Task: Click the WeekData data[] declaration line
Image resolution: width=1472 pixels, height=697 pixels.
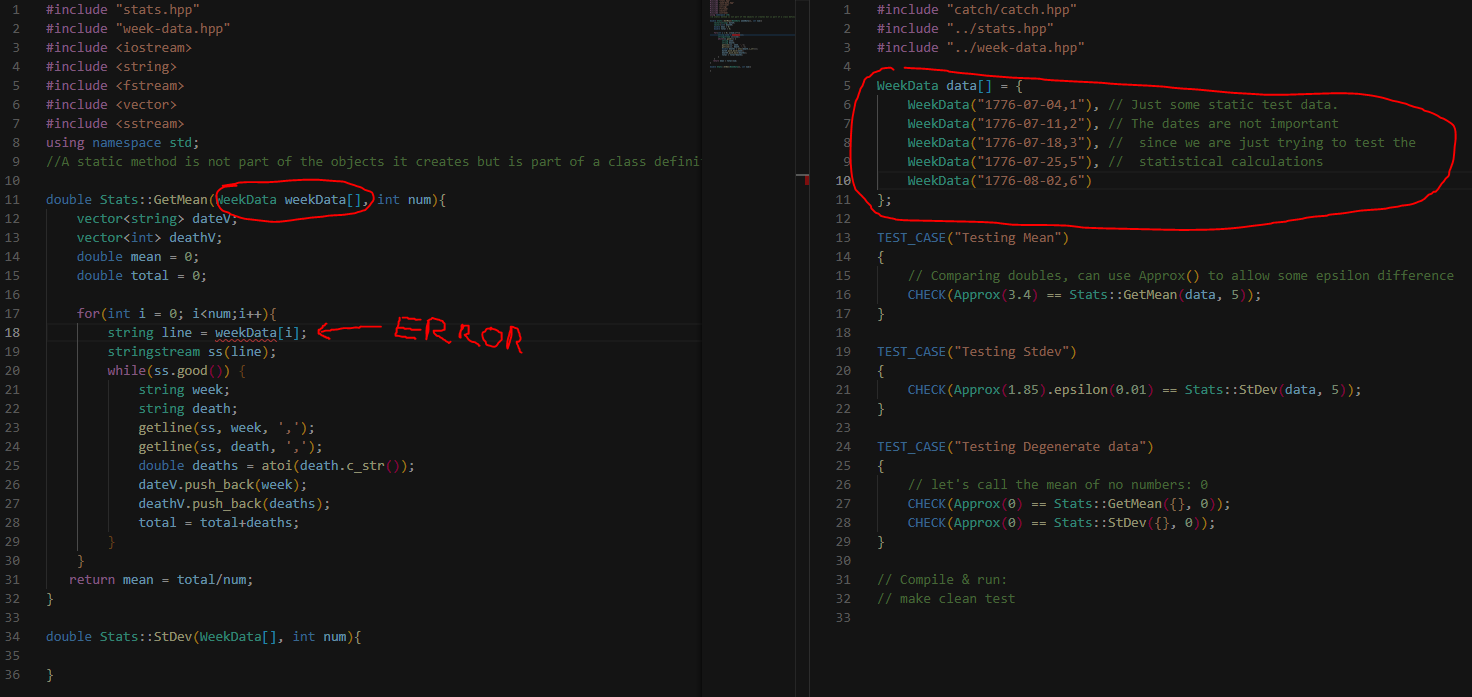Action: tap(950, 85)
